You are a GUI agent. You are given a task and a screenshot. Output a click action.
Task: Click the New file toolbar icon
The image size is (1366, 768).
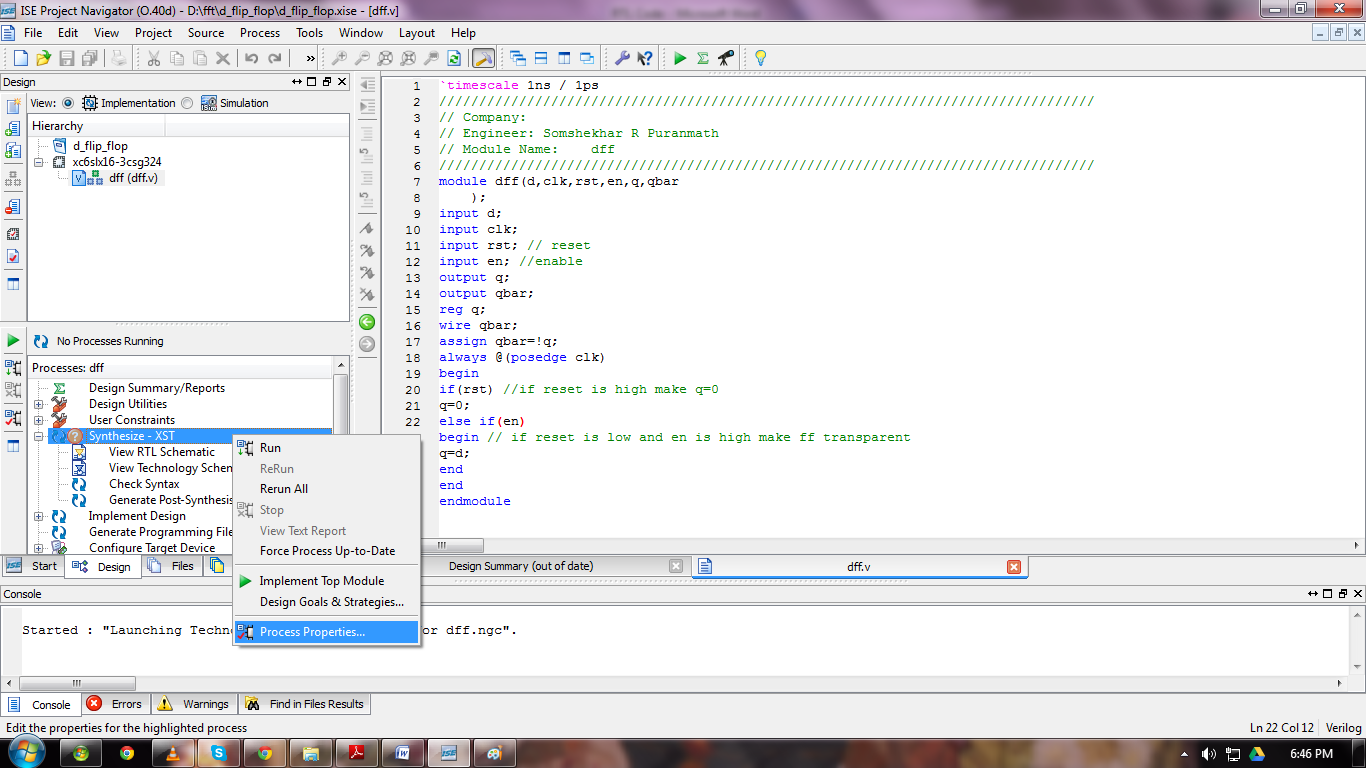[20, 58]
